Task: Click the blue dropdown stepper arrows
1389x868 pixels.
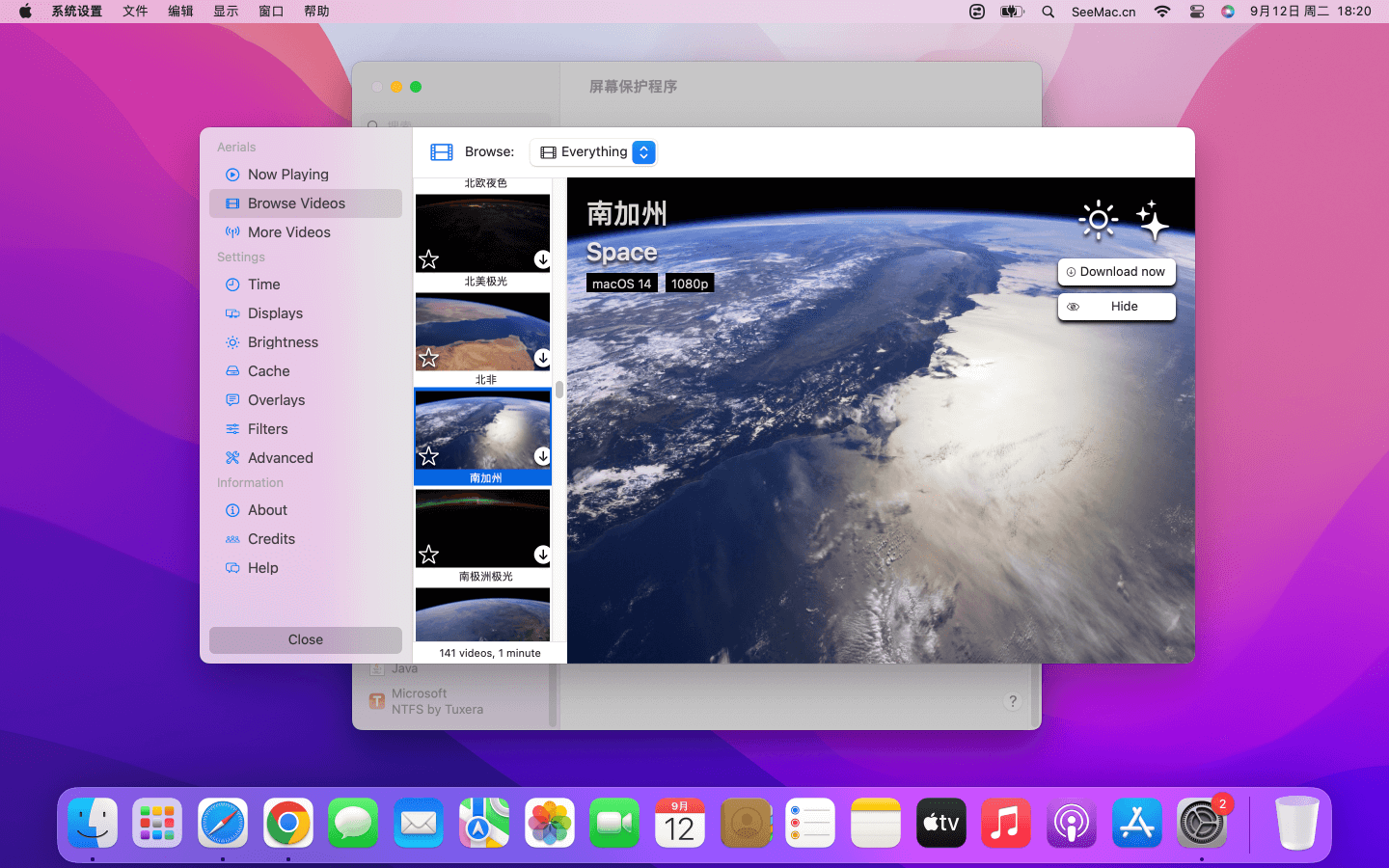Action: (x=643, y=152)
